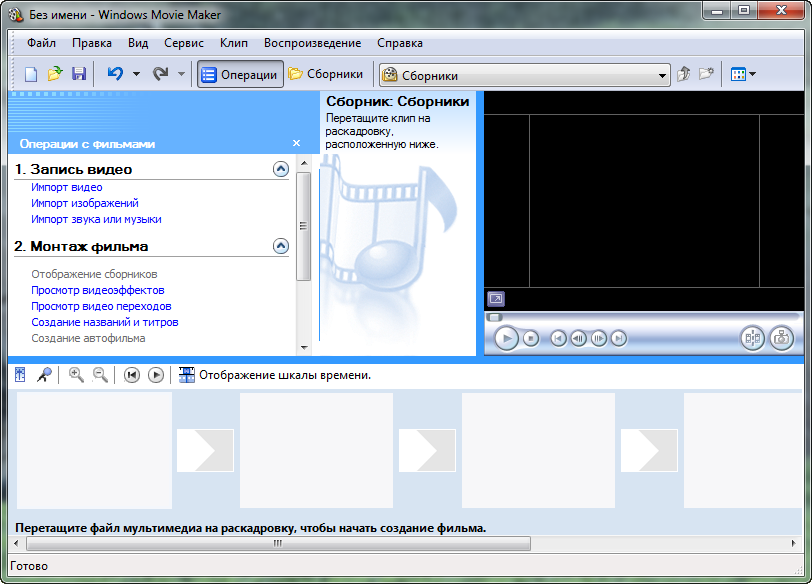This screenshot has width=812, height=584.
Task: Click the storyboard horizontal scrollbar thumb
Action: (278, 543)
